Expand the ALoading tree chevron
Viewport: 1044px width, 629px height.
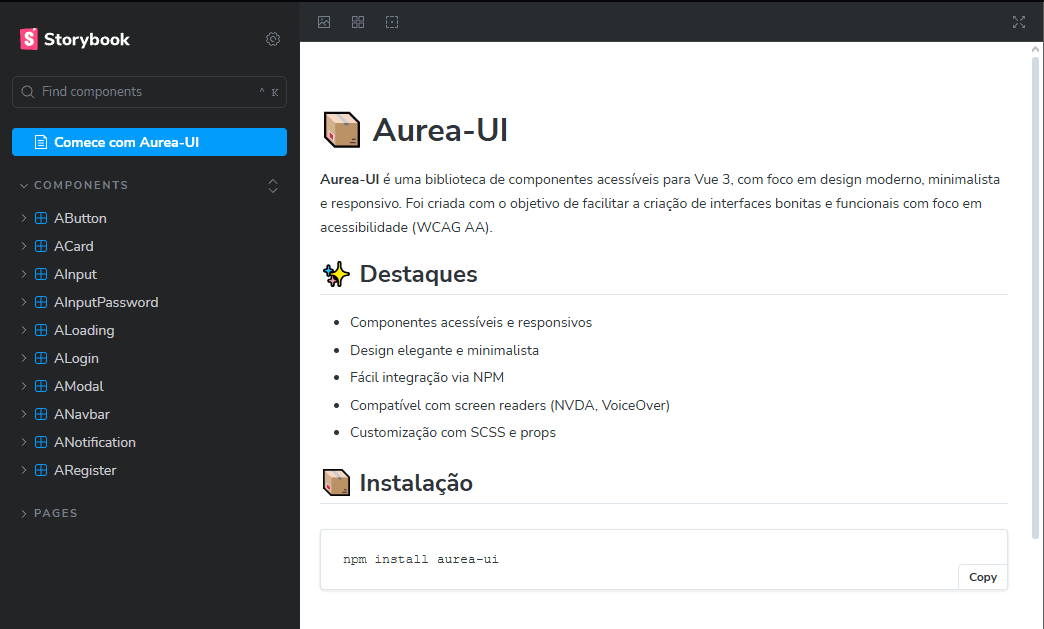pos(24,330)
